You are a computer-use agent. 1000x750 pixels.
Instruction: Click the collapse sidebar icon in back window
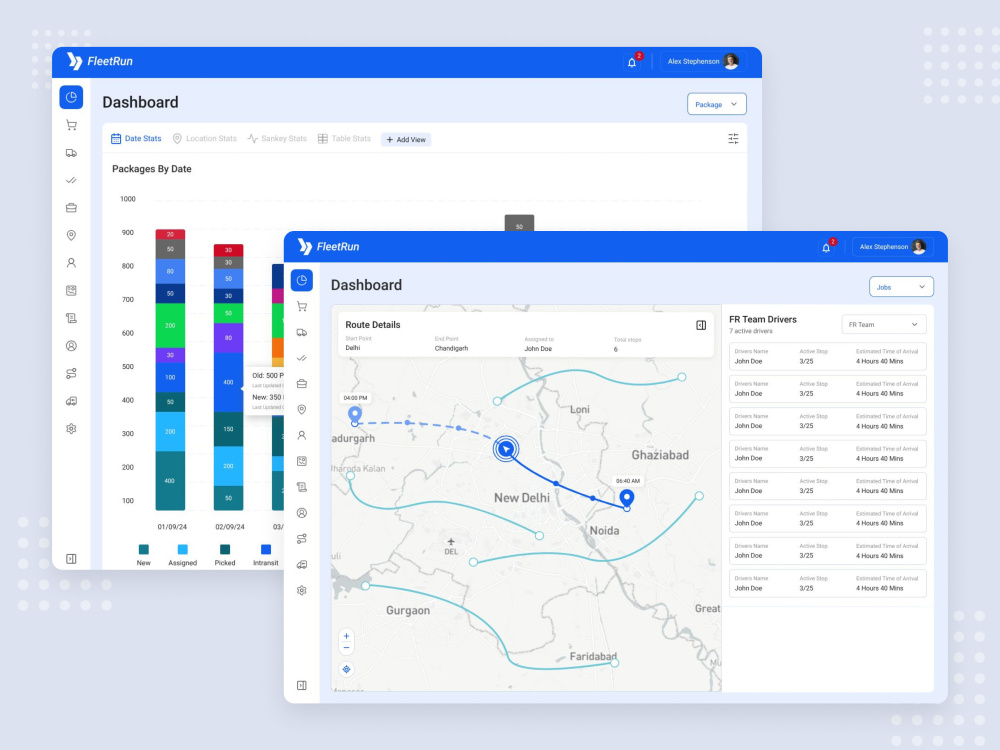(x=71, y=559)
